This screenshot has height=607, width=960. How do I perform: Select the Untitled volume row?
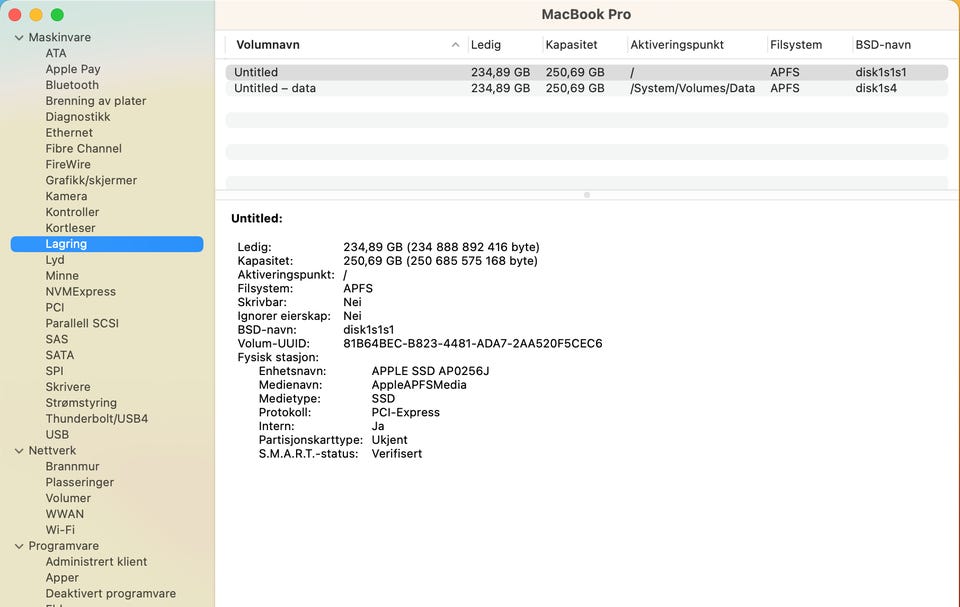coord(587,72)
